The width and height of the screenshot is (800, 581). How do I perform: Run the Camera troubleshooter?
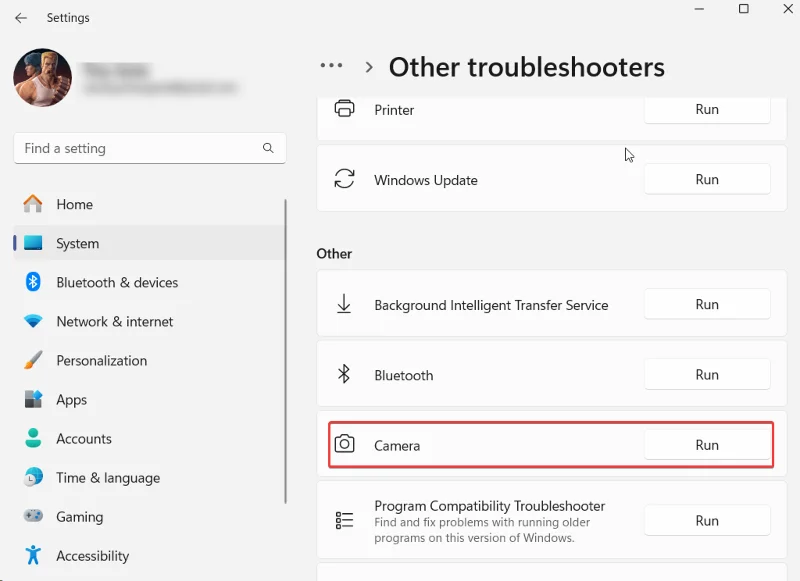pyautogui.click(x=707, y=445)
